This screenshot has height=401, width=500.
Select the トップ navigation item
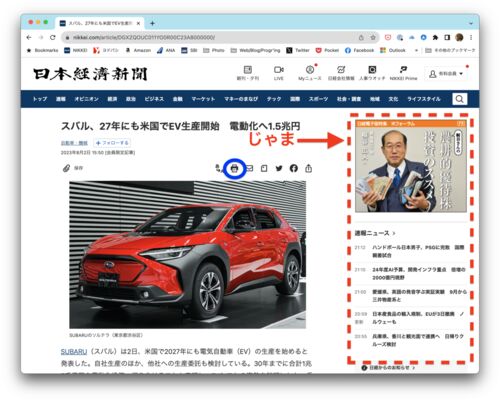point(40,99)
